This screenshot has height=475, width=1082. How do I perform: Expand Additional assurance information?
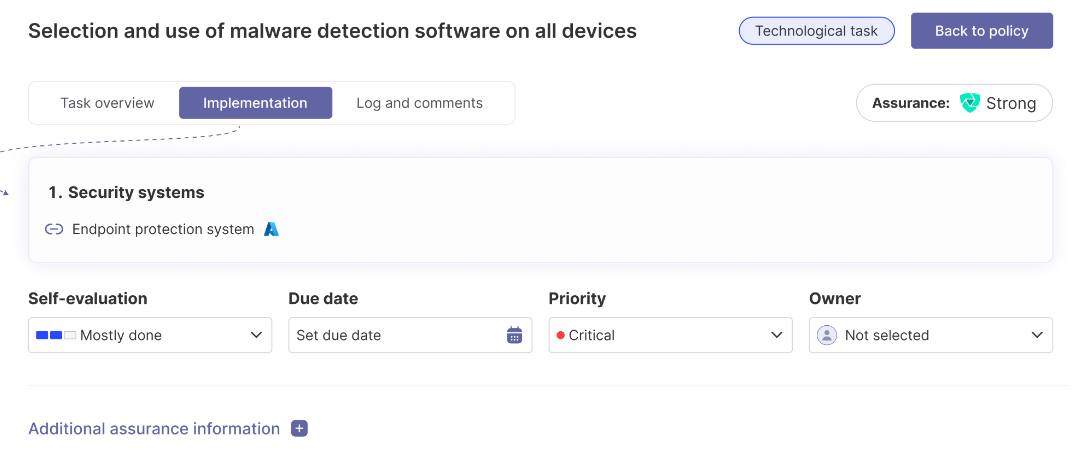[154, 428]
